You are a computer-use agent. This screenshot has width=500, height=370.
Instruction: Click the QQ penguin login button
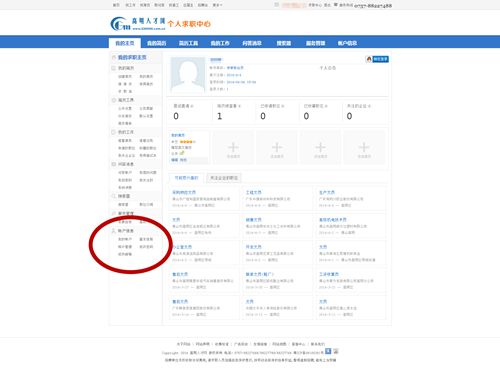[x=377, y=59]
